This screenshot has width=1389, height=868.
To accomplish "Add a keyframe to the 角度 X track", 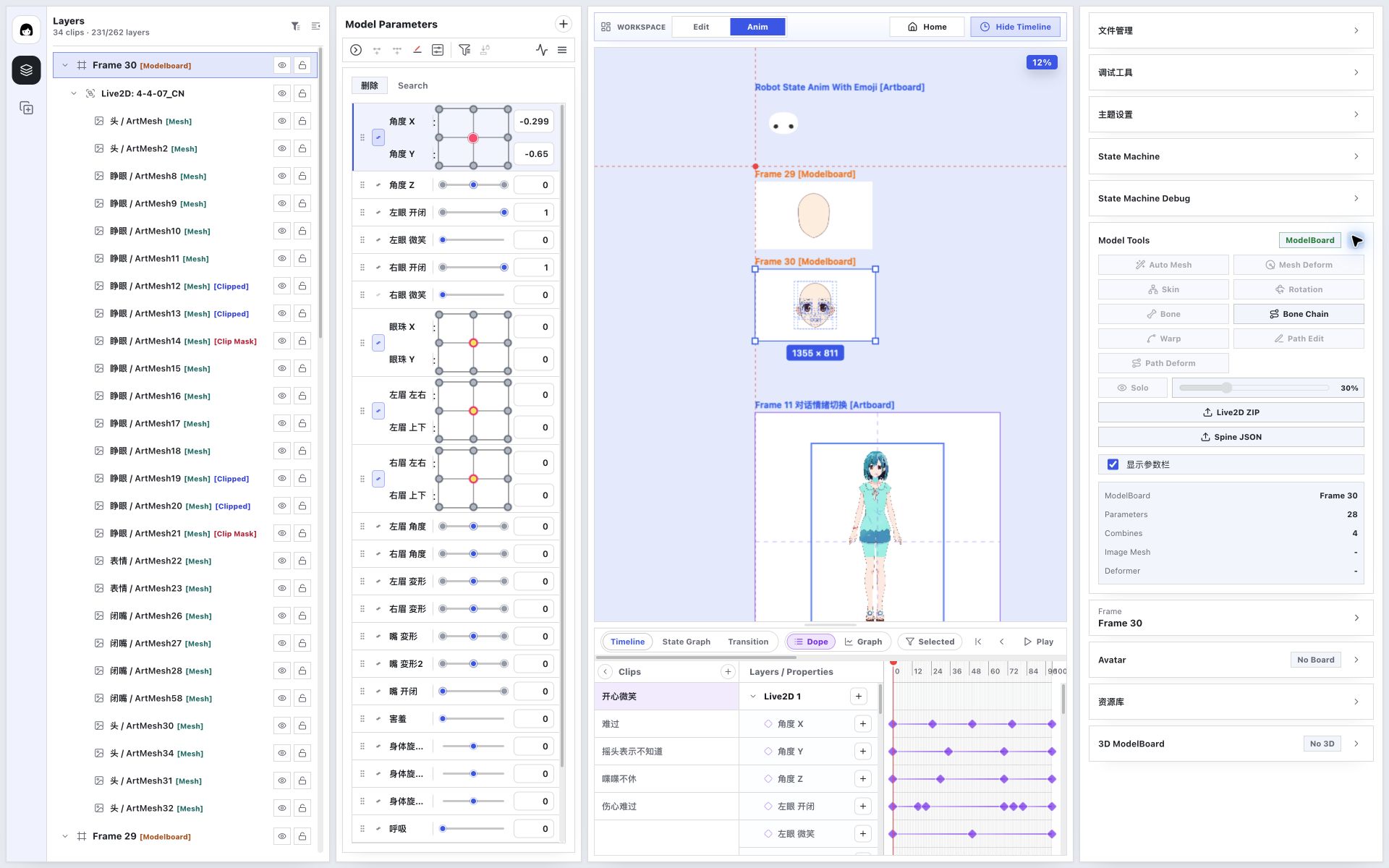I will 863,724.
